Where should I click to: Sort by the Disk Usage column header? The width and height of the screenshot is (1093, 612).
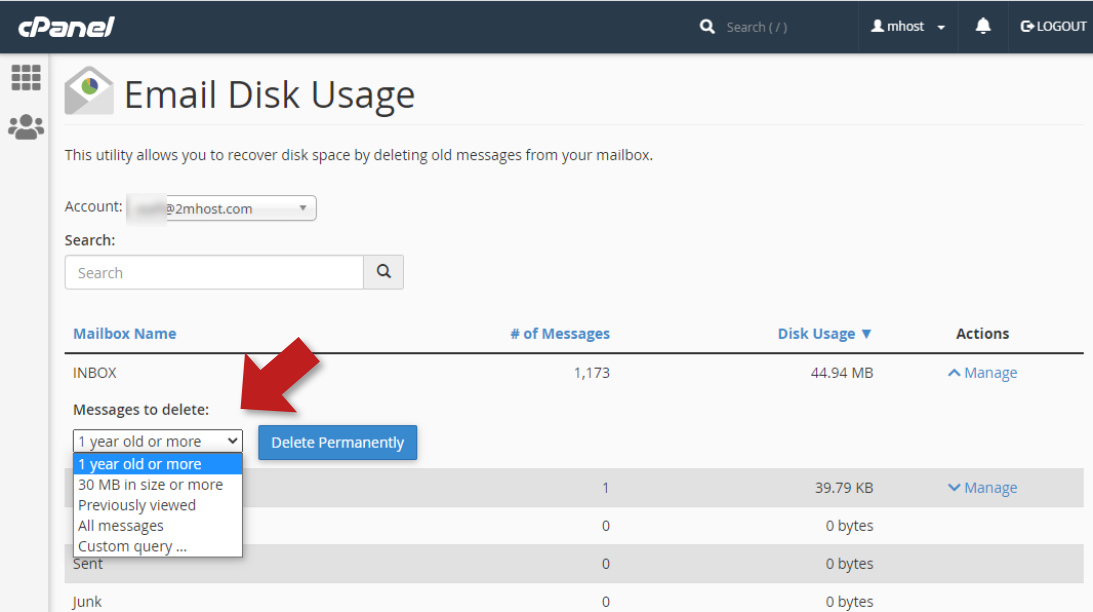(824, 334)
